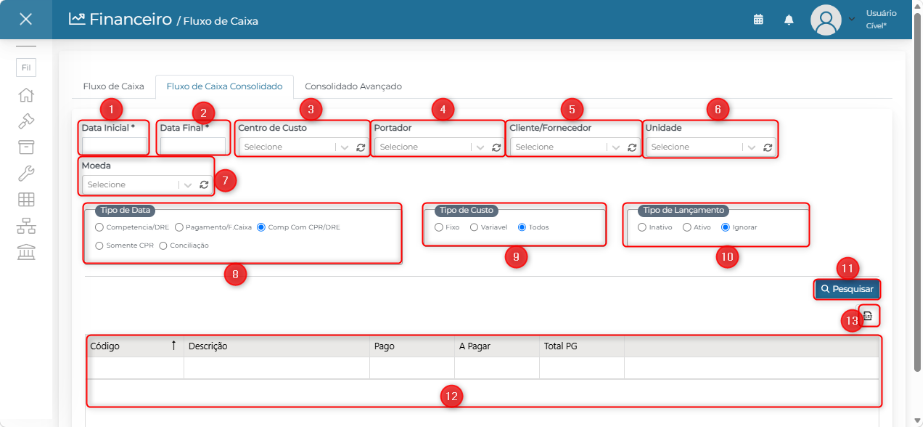Select Pagamento/F.Caixa date type
The width and height of the screenshot is (924, 427).
[x=179, y=227]
